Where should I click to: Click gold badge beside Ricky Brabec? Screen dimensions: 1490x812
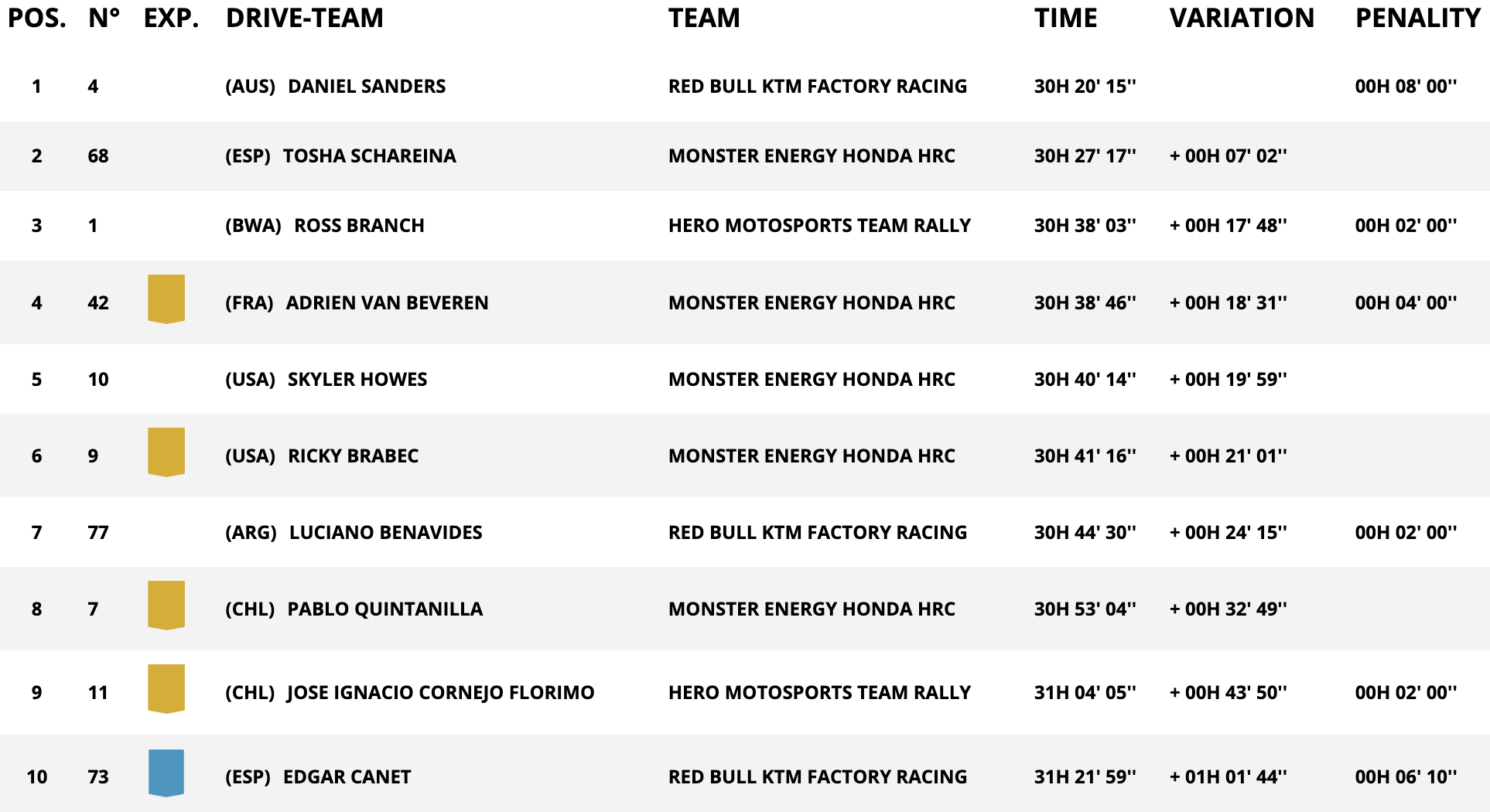(166, 452)
